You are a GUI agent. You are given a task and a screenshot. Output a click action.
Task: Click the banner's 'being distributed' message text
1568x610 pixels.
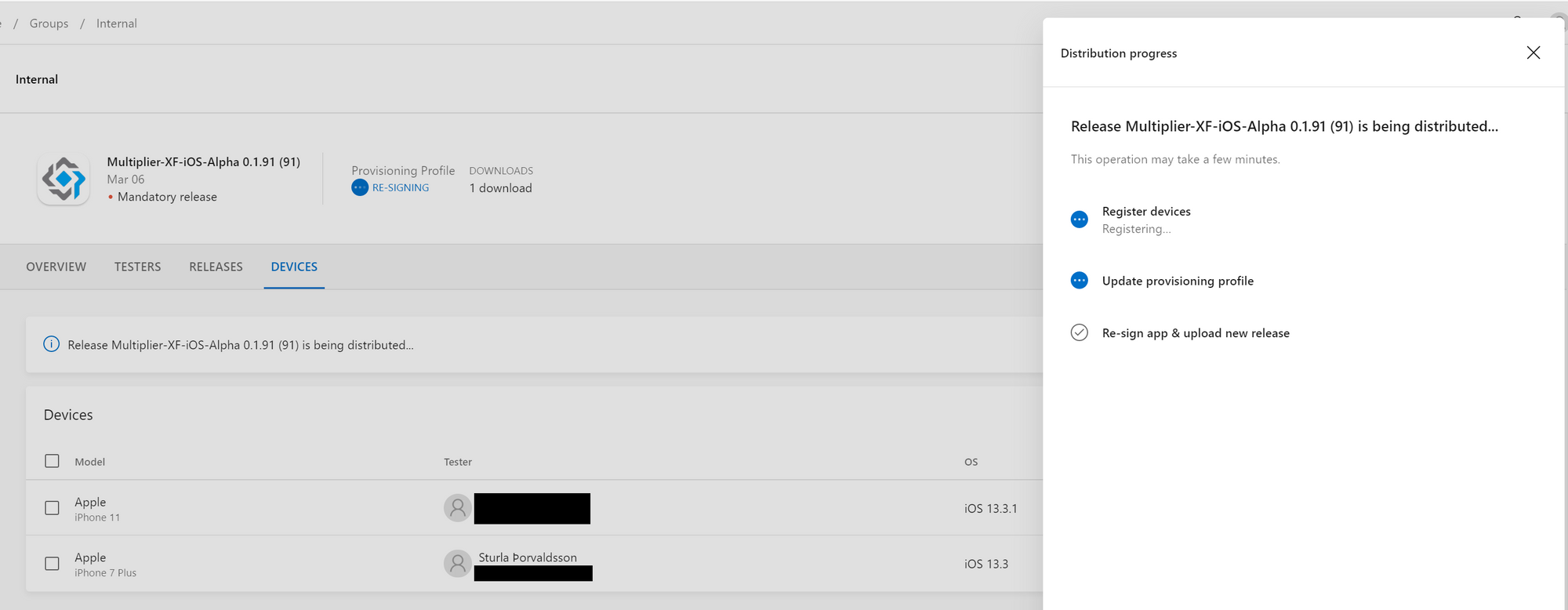pos(241,345)
